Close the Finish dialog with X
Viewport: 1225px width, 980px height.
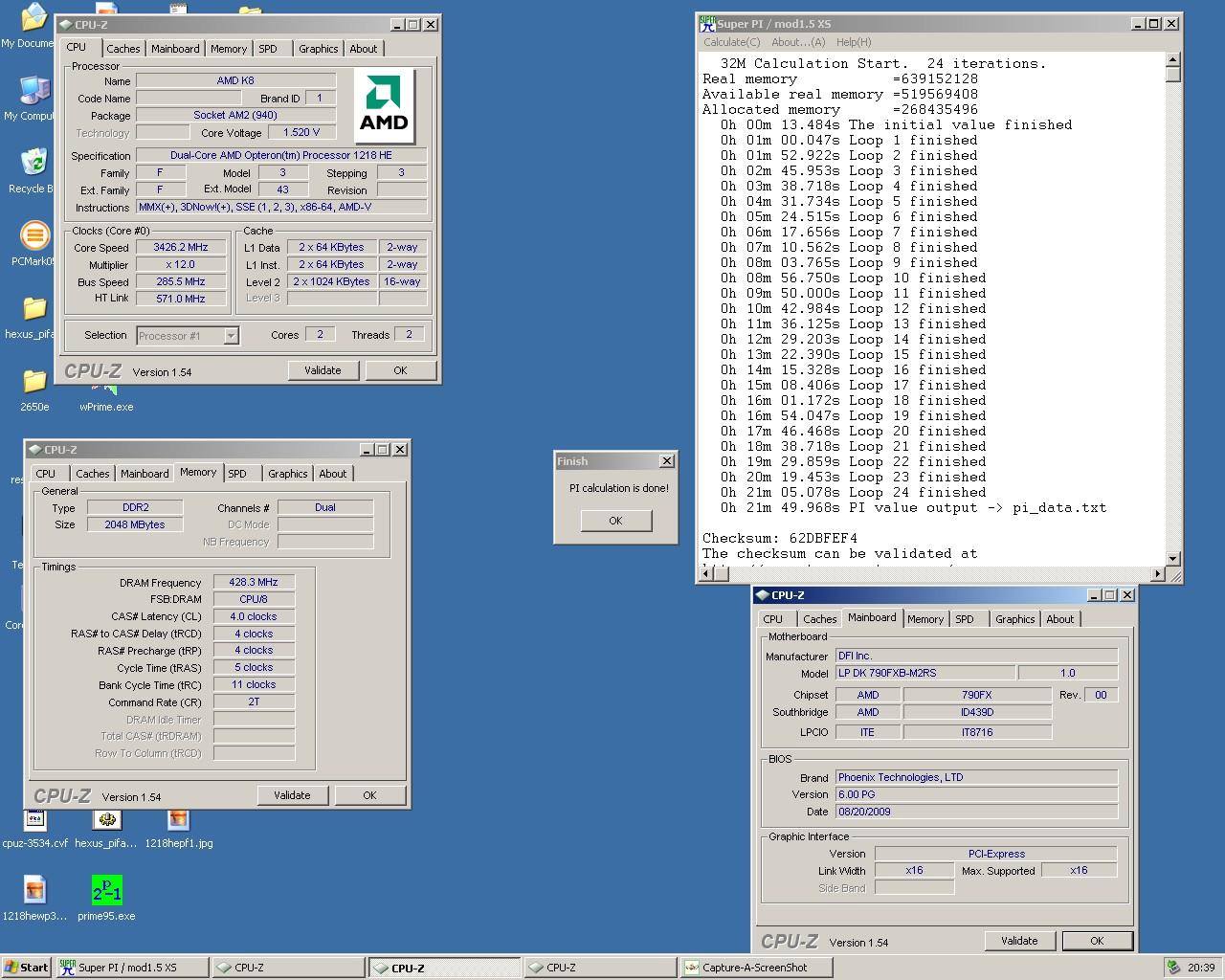[667, 461]
